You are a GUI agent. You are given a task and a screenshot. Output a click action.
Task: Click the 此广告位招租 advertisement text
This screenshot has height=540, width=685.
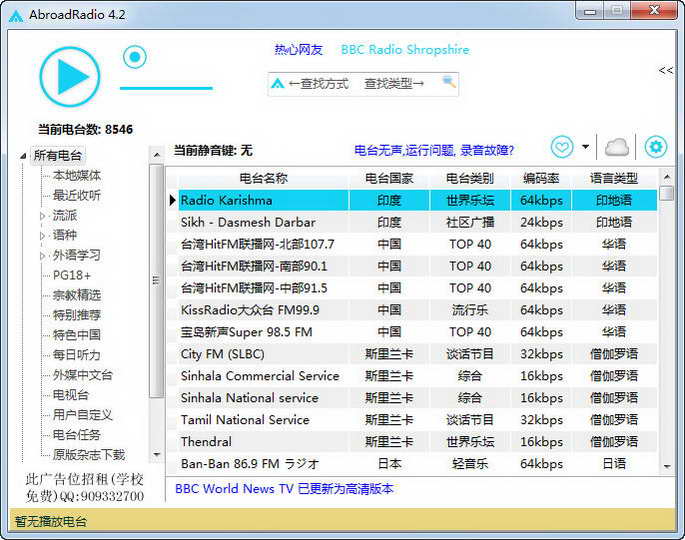84,488
